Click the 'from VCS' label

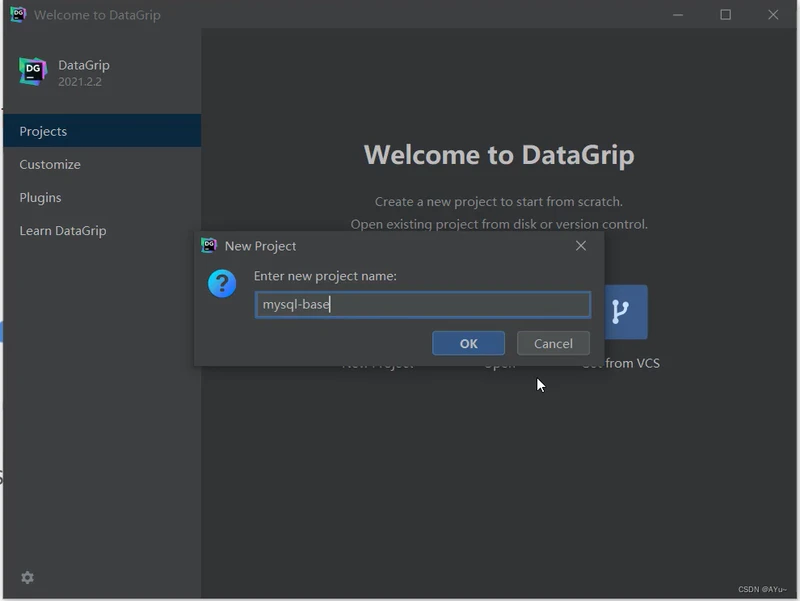coord(632,363)
